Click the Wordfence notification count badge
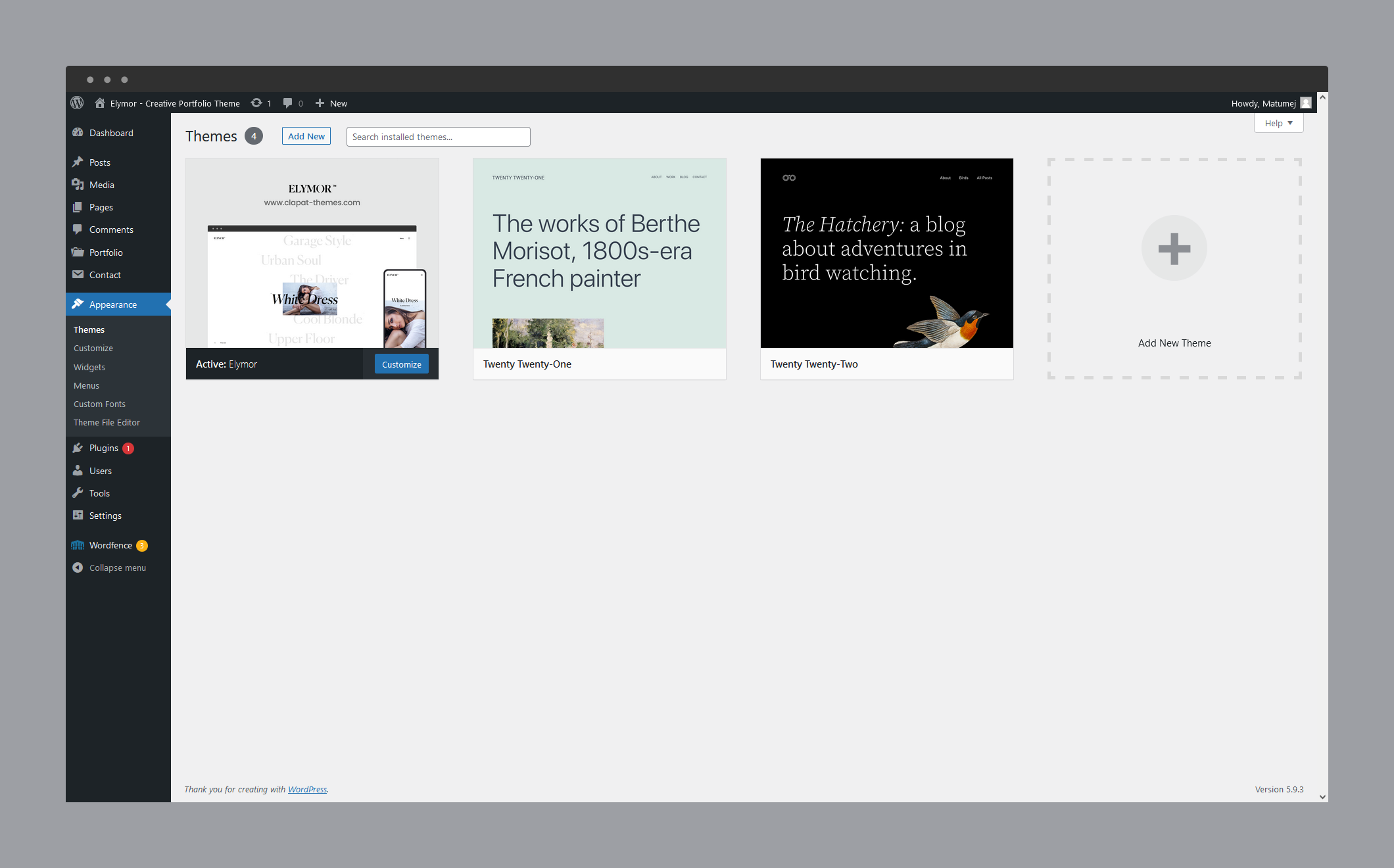Image resolution: width=1394 pixels, height=868 pixels. pos(142,545)
